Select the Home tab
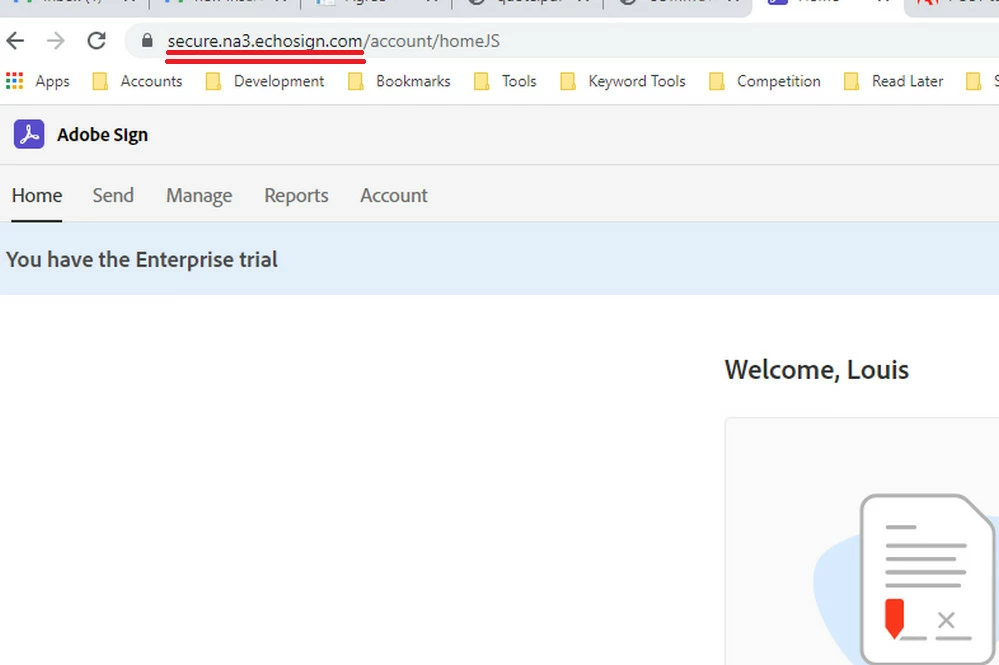 coord(37,196)
